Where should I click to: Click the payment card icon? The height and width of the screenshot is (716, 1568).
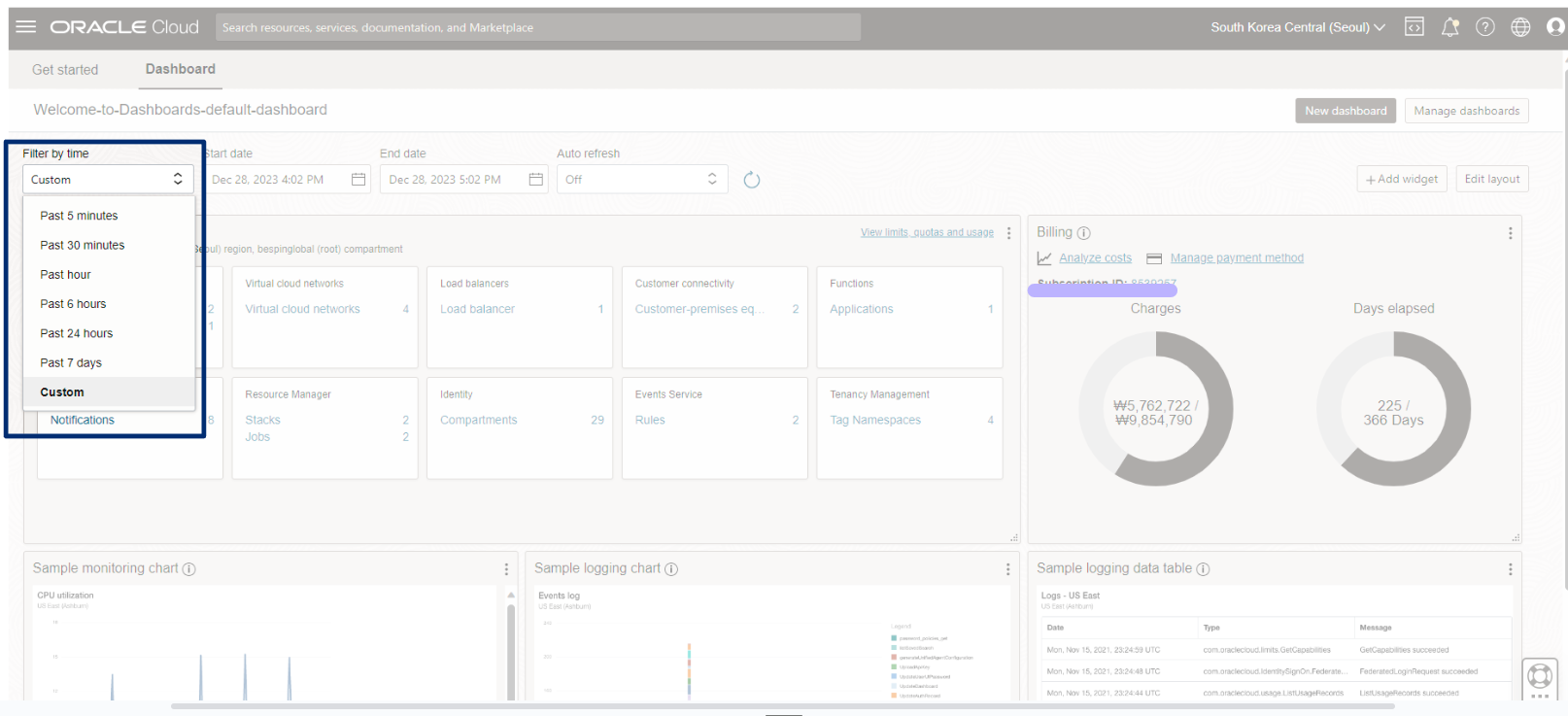1154,258
